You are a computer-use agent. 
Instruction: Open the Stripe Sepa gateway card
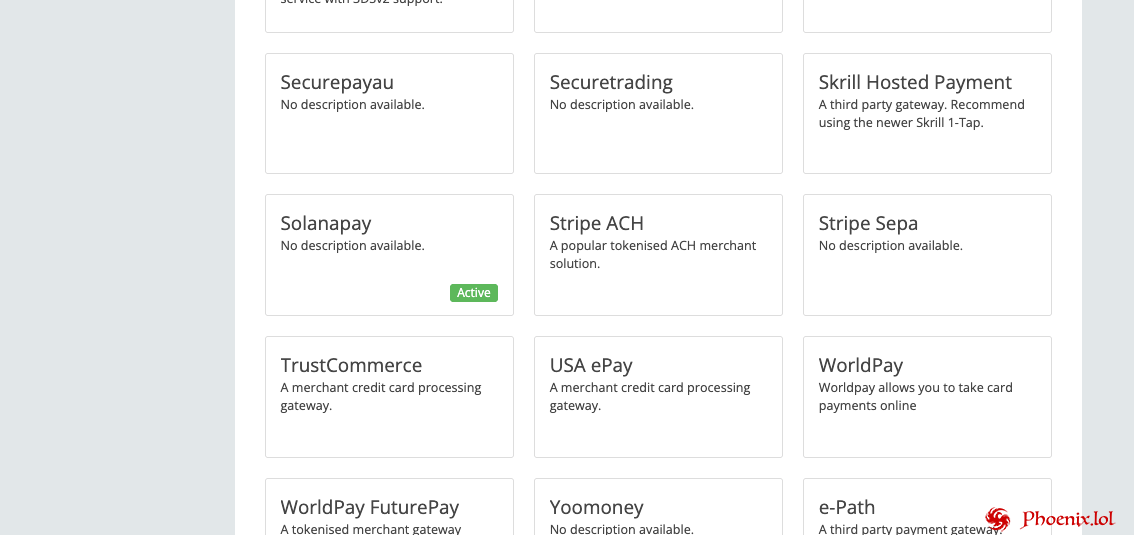[x=927, y=255]
